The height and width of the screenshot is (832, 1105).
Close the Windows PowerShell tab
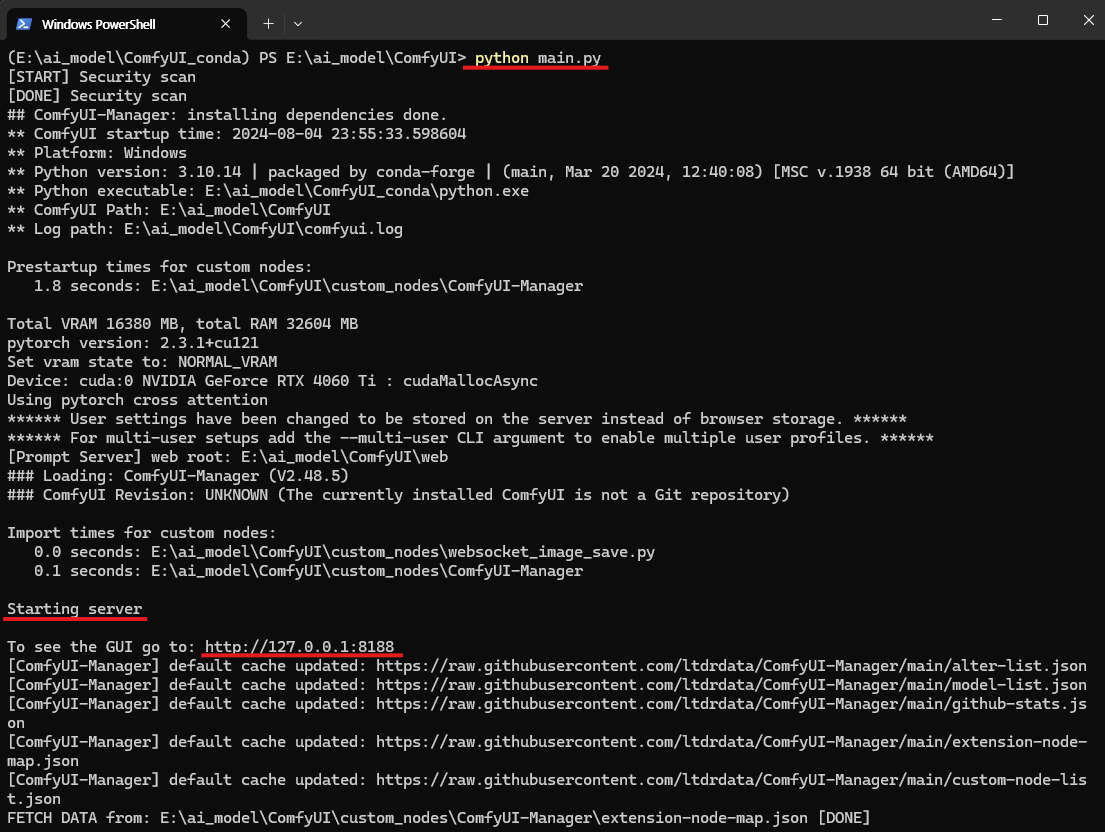226,24
